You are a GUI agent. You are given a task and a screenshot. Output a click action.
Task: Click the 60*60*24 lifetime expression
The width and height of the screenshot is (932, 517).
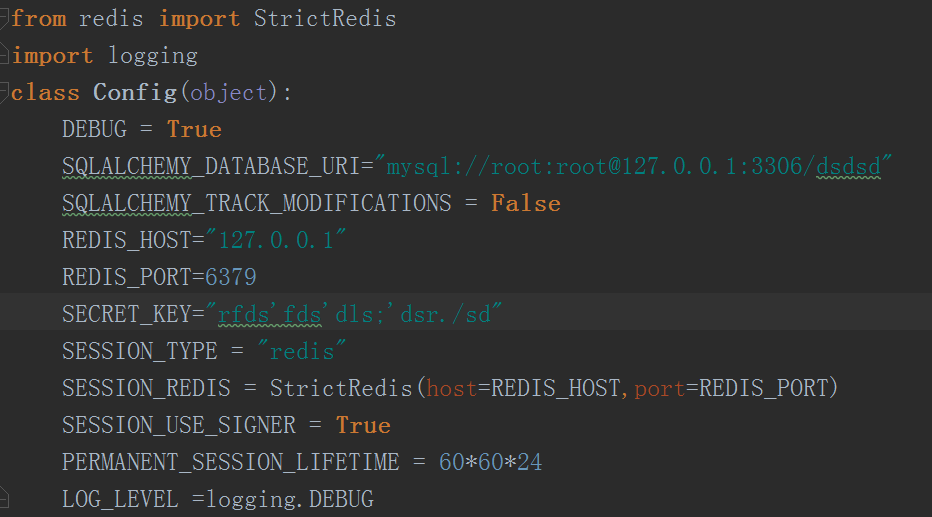coord(490,462)
